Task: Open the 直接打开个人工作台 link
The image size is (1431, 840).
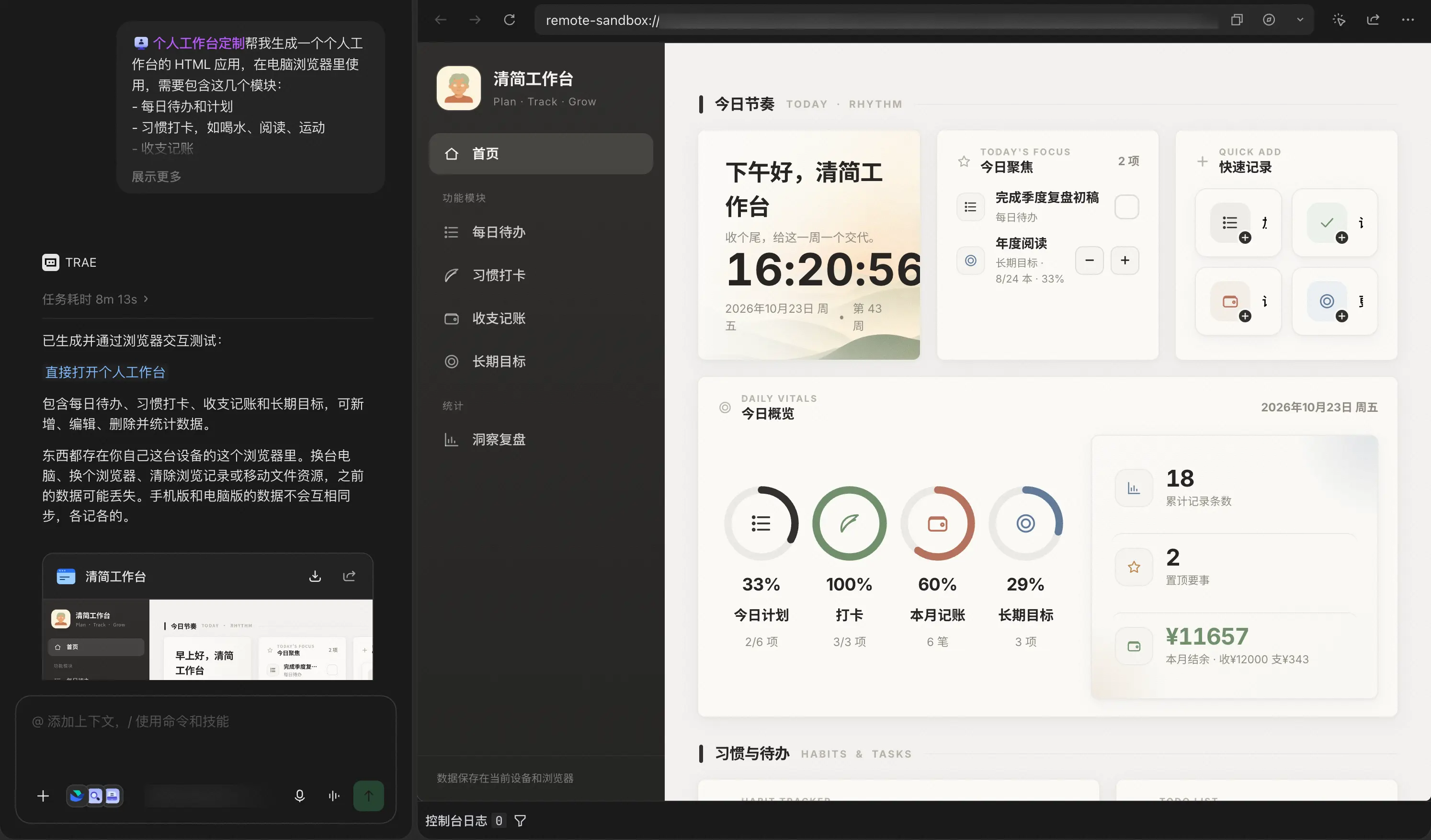Action: click(x=105, y=372)
